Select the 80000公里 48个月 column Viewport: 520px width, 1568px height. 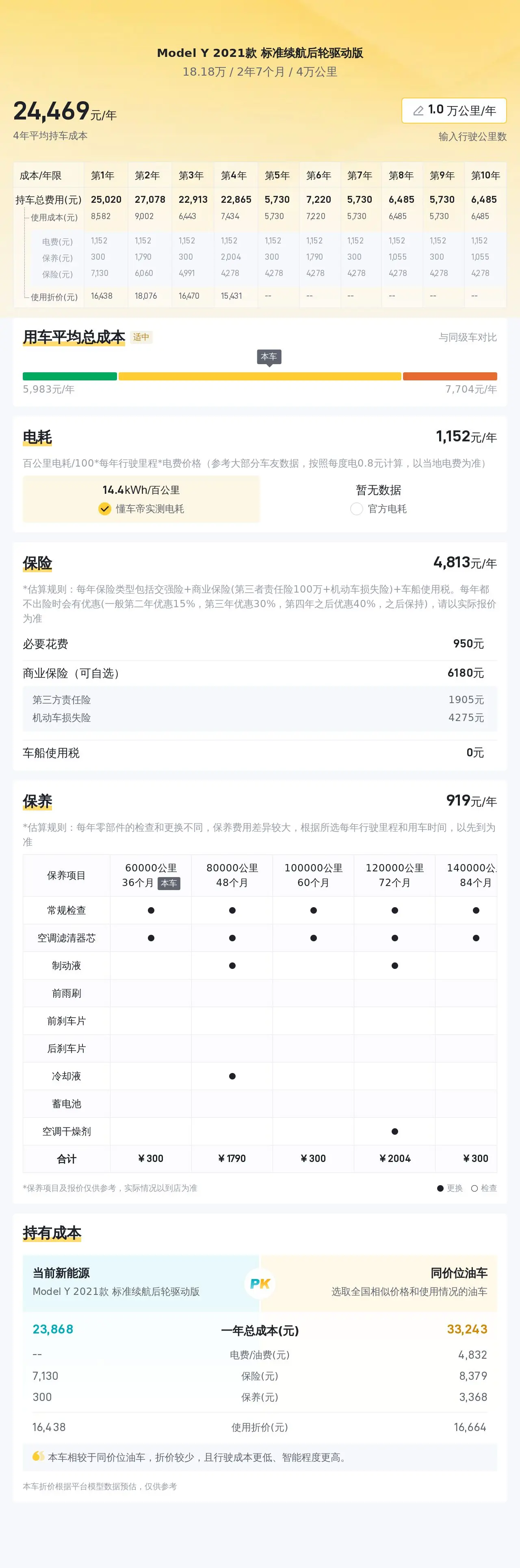pyautogui.click(x=232, y=875)
